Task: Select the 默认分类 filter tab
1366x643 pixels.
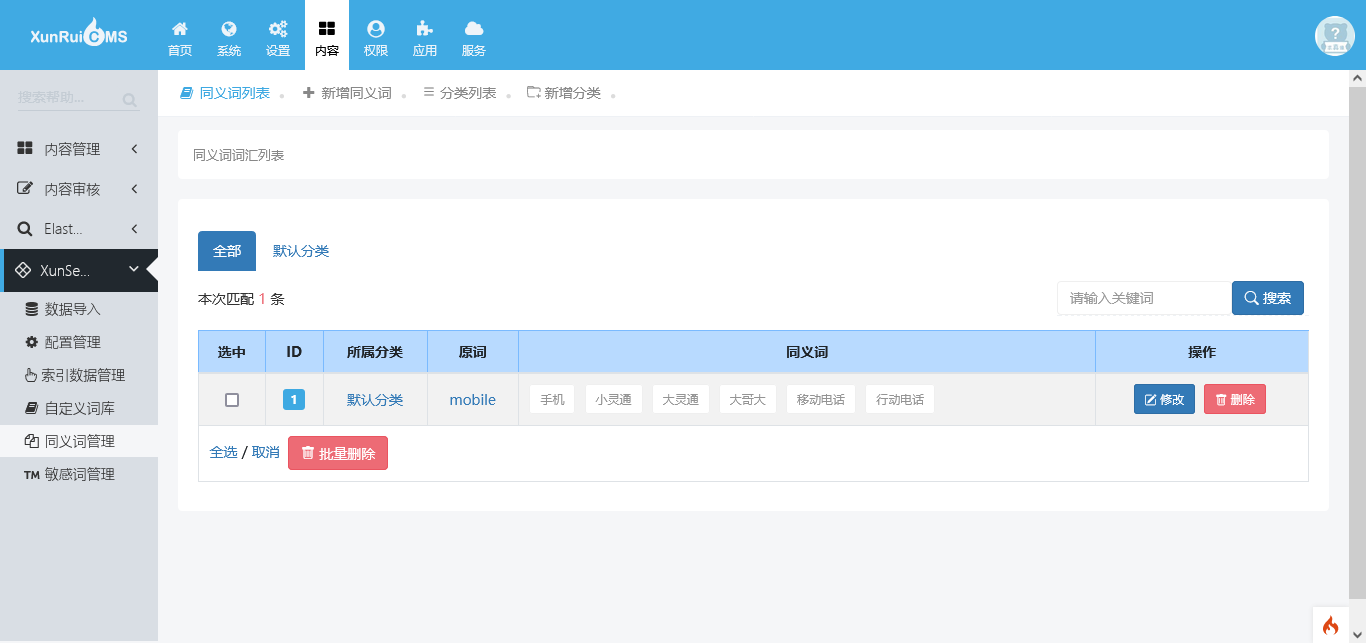Action: 301,251
